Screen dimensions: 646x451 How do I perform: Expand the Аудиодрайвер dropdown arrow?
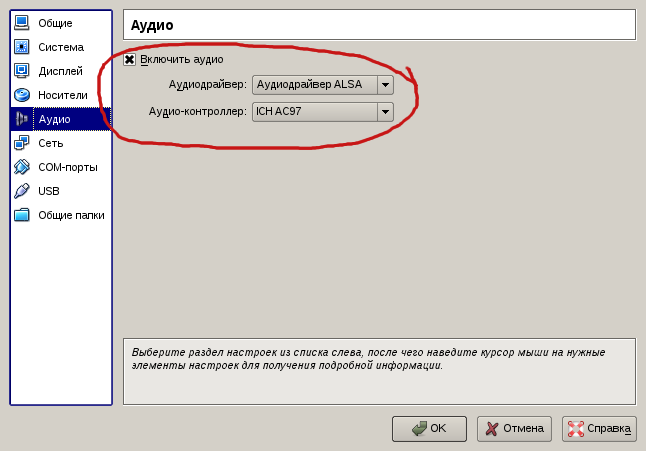pos(385,85)
